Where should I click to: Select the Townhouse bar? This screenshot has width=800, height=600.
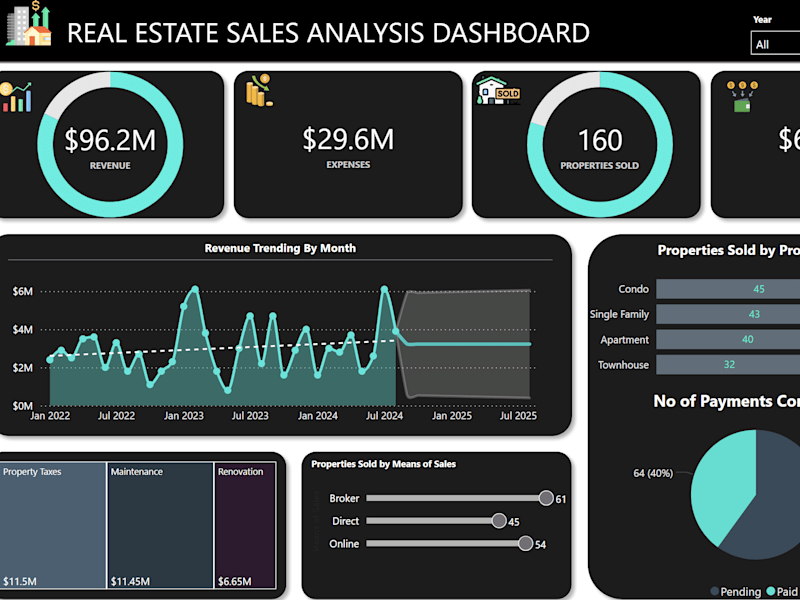(728, 364)
